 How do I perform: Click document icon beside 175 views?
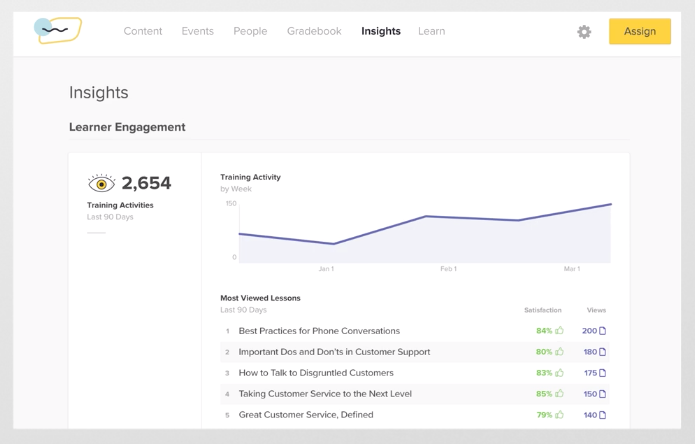point(602,373)
